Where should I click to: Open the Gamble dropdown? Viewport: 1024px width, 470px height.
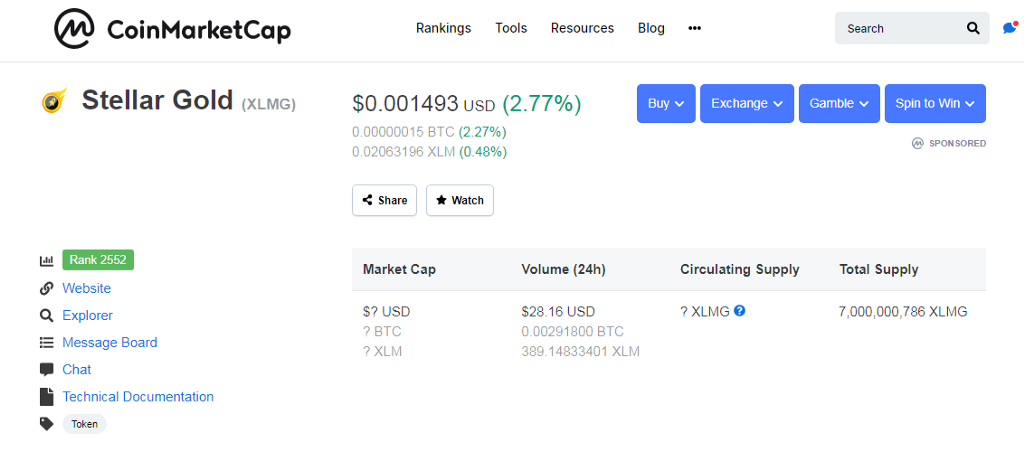838,103
